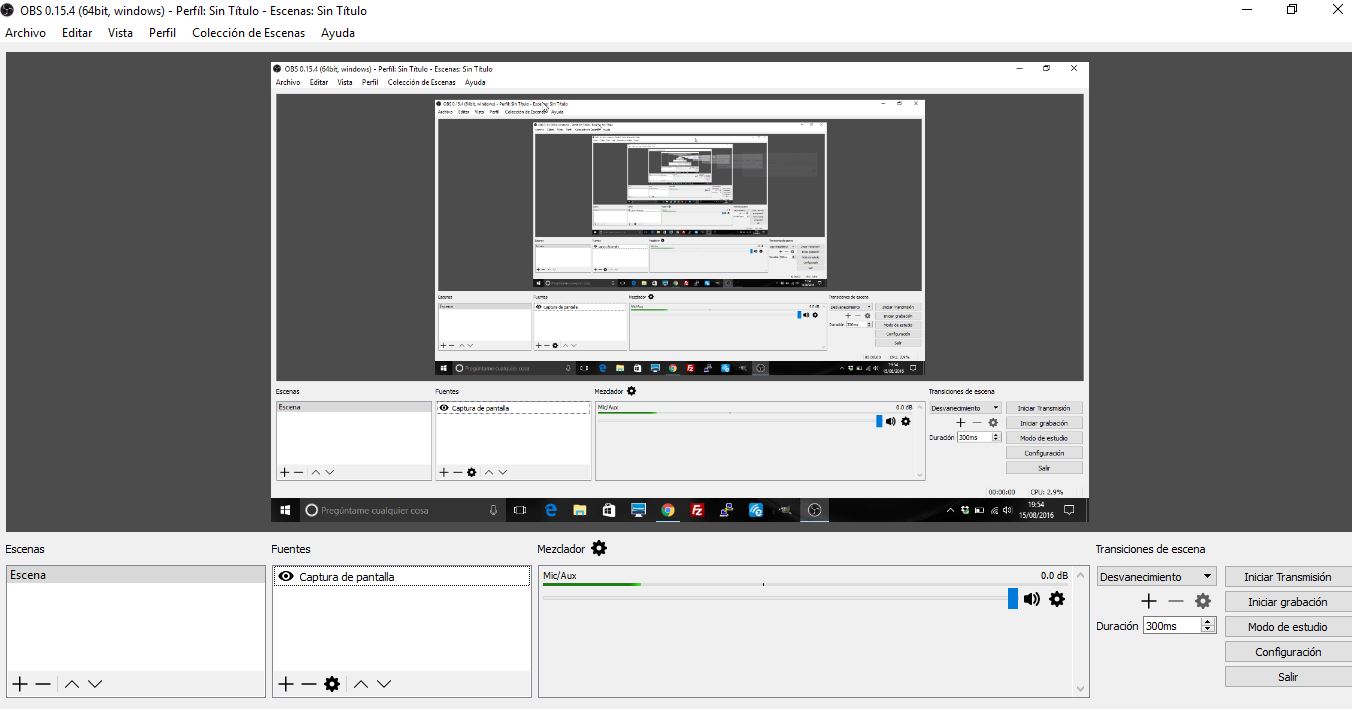Click the Mic/Aux volume slider handle
Image resolution: width=1352 pixels, height=709 pixels.
1012,599
